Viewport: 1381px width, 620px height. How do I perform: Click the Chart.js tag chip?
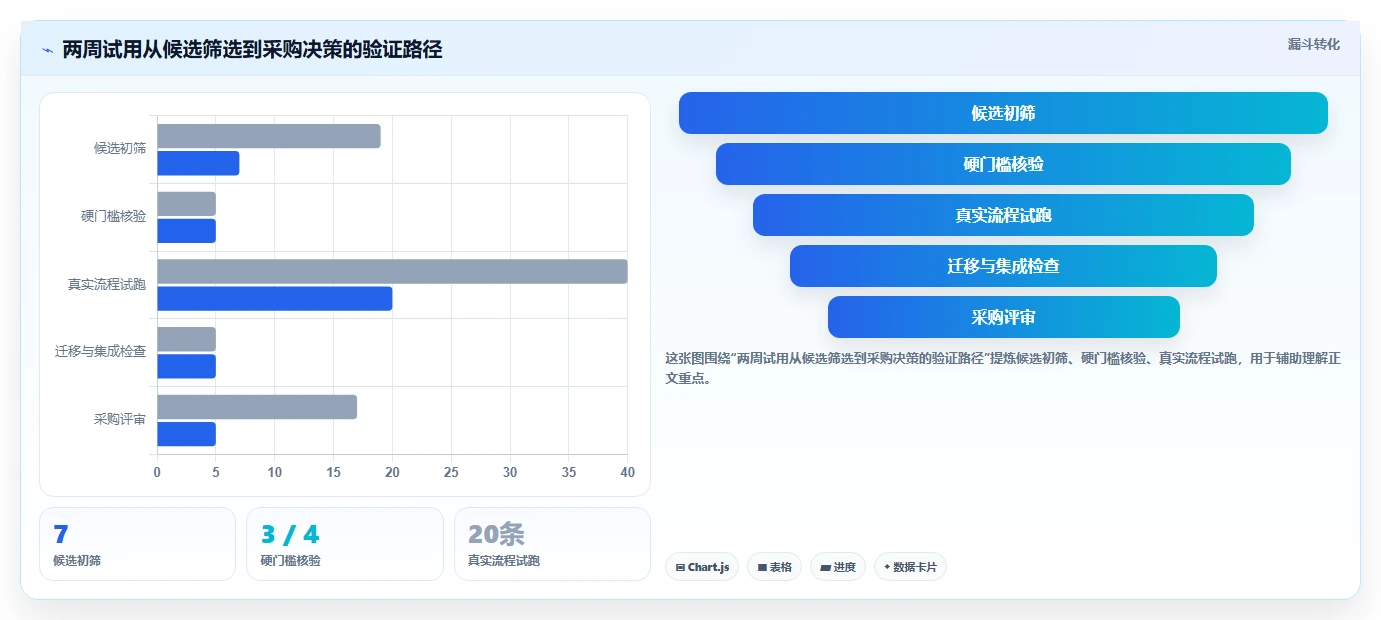pos(702,567)
